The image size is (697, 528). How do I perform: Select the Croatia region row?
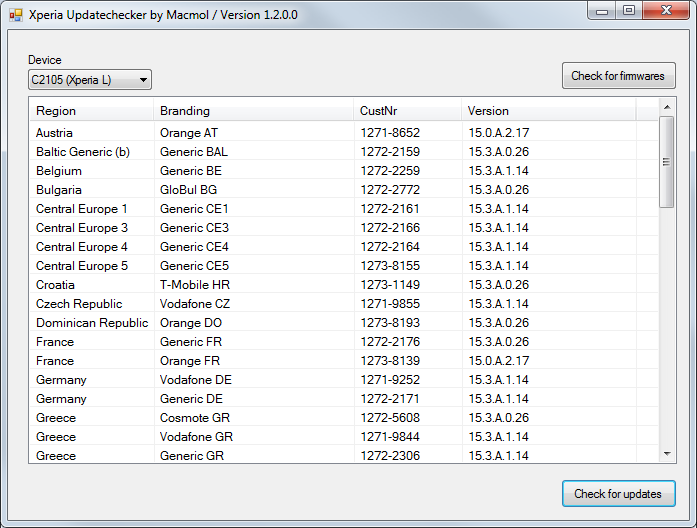click(x=344, y=285)
